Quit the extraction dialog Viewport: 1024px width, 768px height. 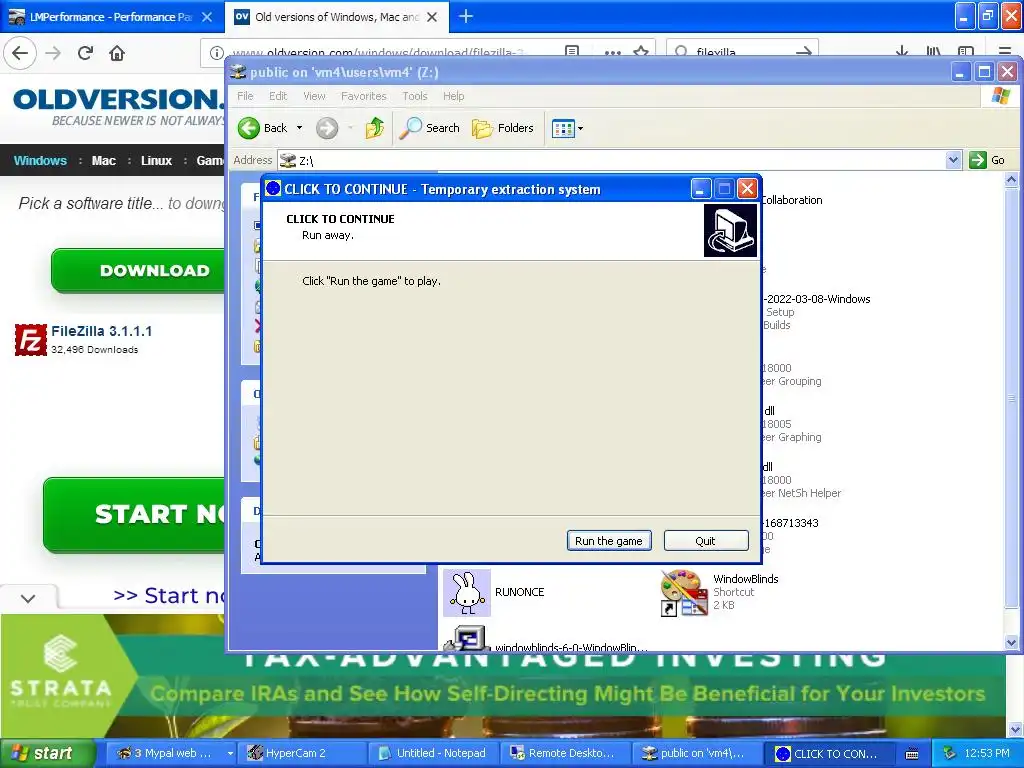[x=705, y=541]
